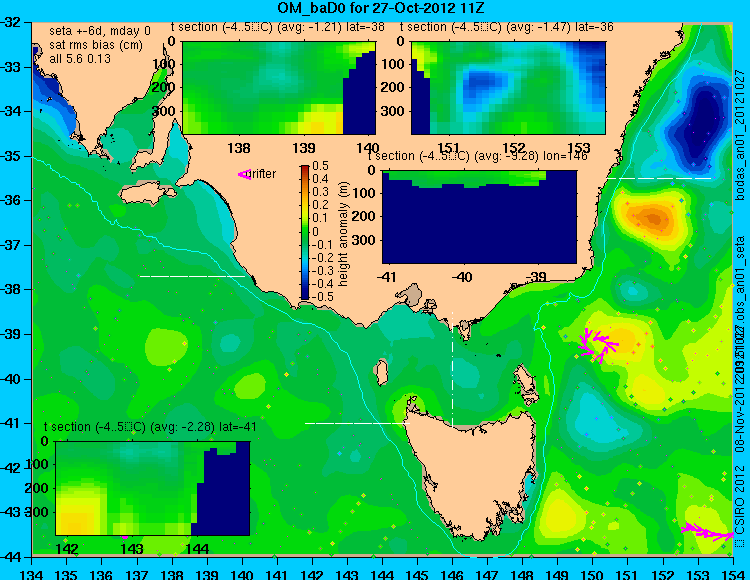The image size is (750, 580).
Task: Click the lon=146 t section title
Action: pos(477,156)
